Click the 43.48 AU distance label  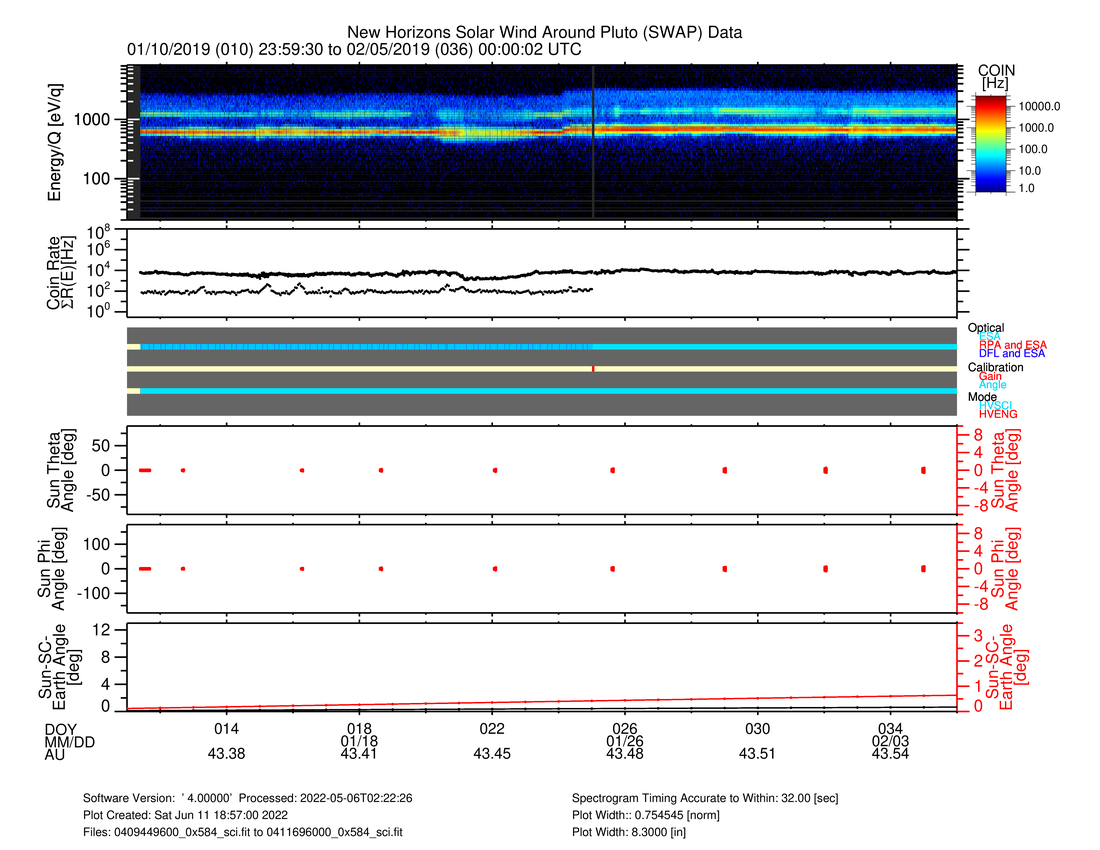(624, 754)
